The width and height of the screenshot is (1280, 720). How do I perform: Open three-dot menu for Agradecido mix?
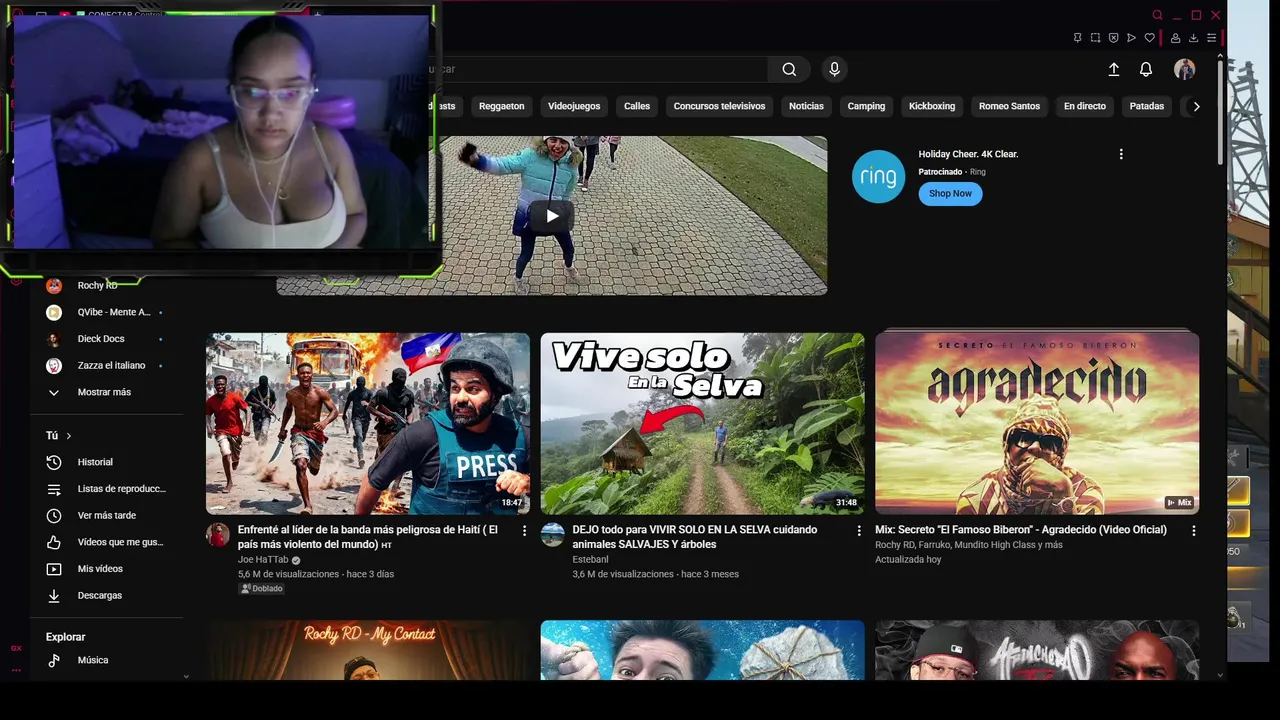(1193, 531)
